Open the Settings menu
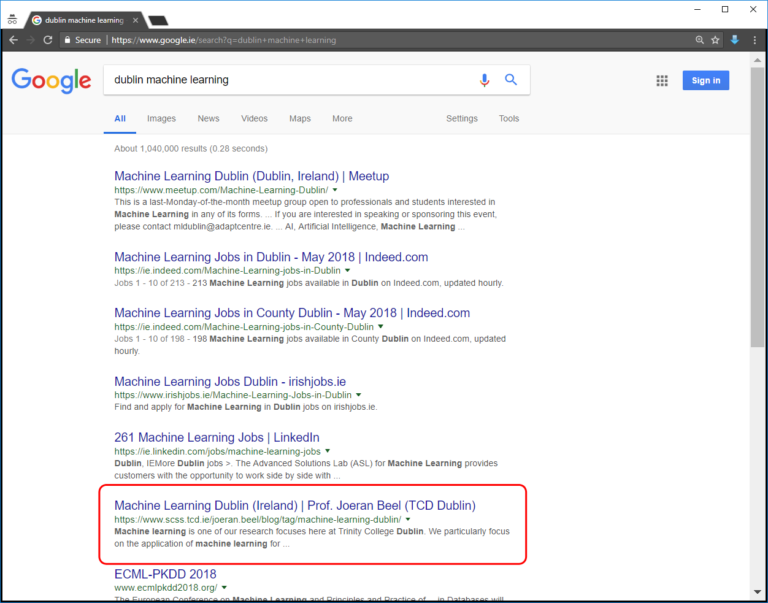The image size is (768, 603). click(x=461, y=119)
